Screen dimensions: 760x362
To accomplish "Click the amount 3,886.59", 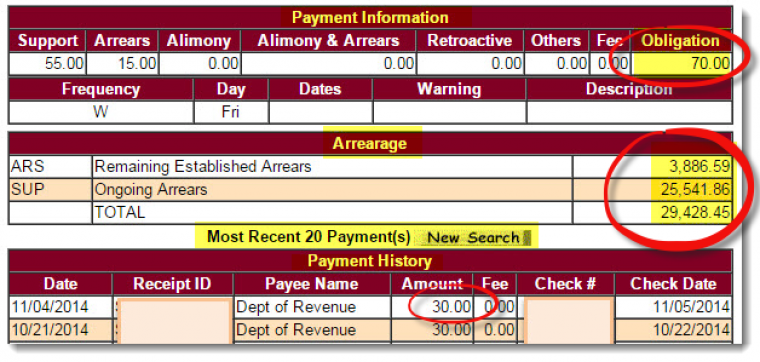I will pyautogui.click(x=699, y=167).
